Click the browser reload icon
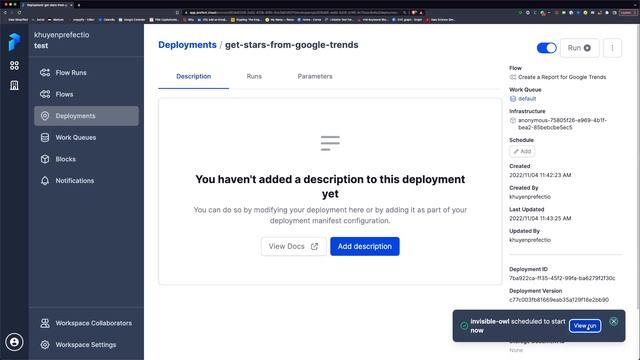640x360 pixels. [x=19, y=13]
